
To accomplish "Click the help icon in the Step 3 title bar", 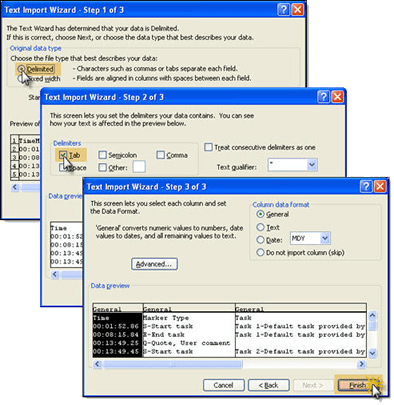I will click(366, 186).
